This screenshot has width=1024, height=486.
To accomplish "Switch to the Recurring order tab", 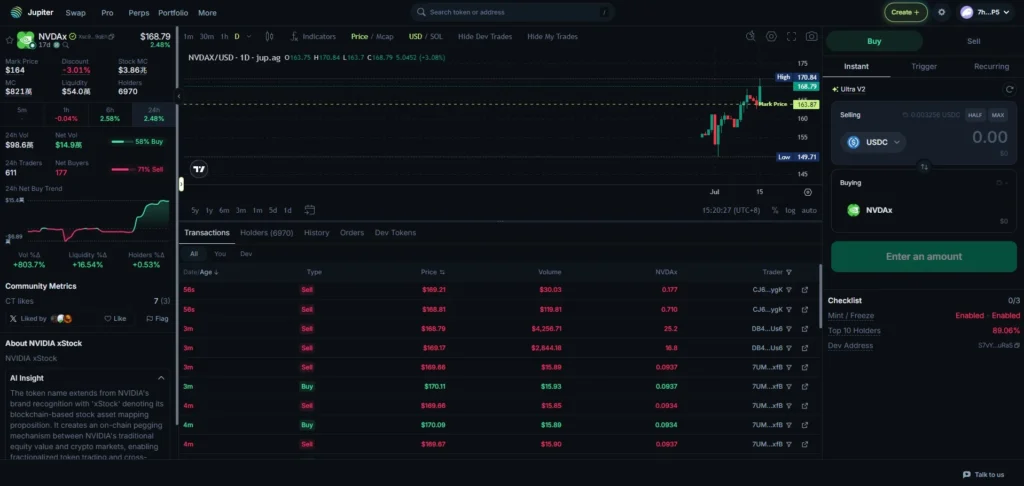I will click(991, 66).
